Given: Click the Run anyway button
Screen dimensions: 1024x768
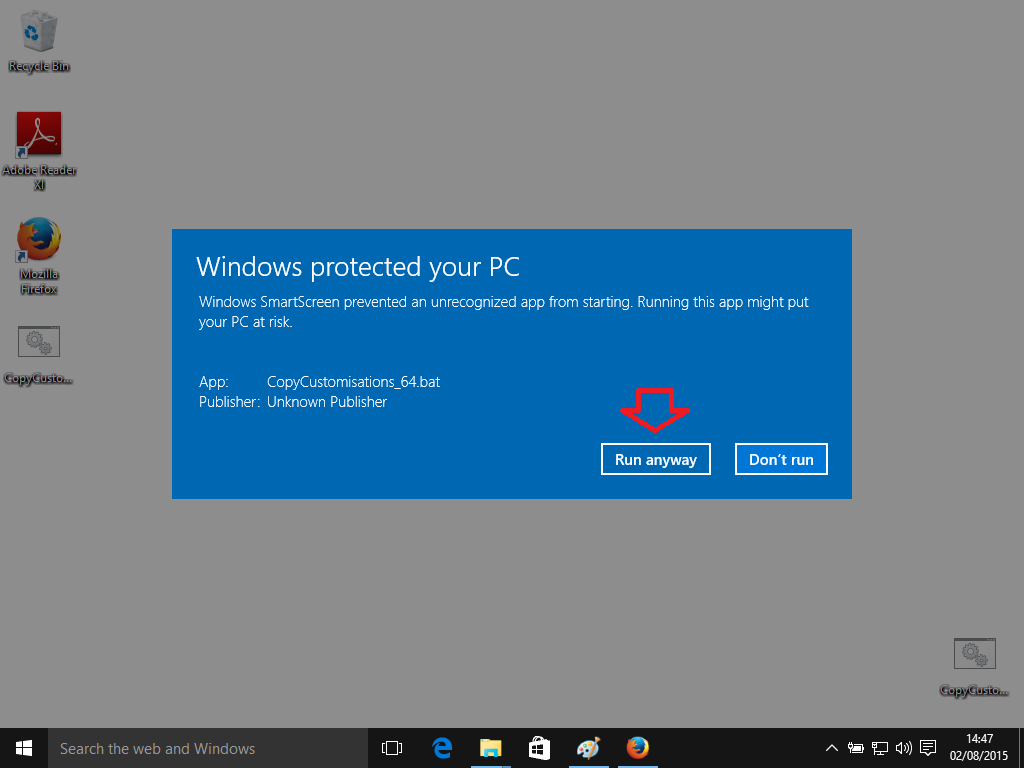Looking at the screenshot, I should point(656,459).
